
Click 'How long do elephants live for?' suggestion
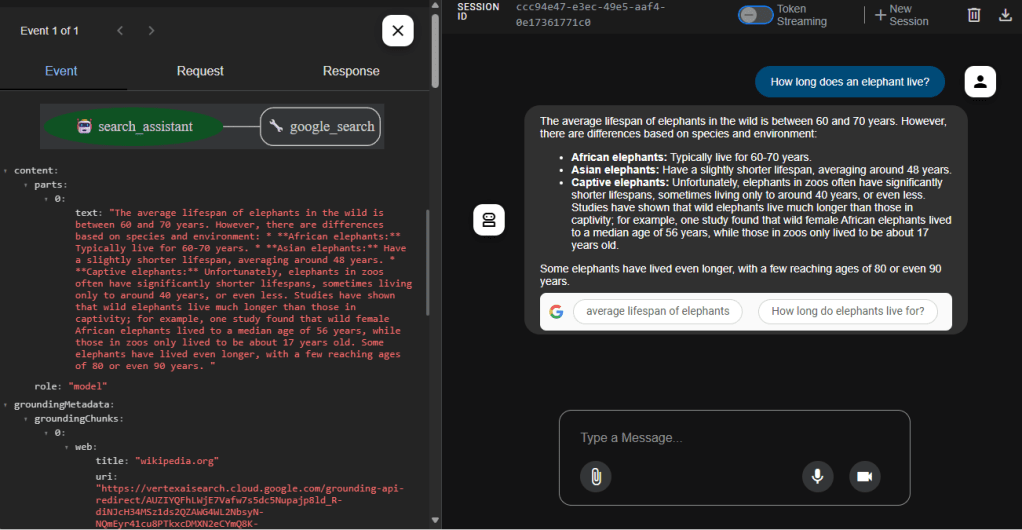pos(848,311)
